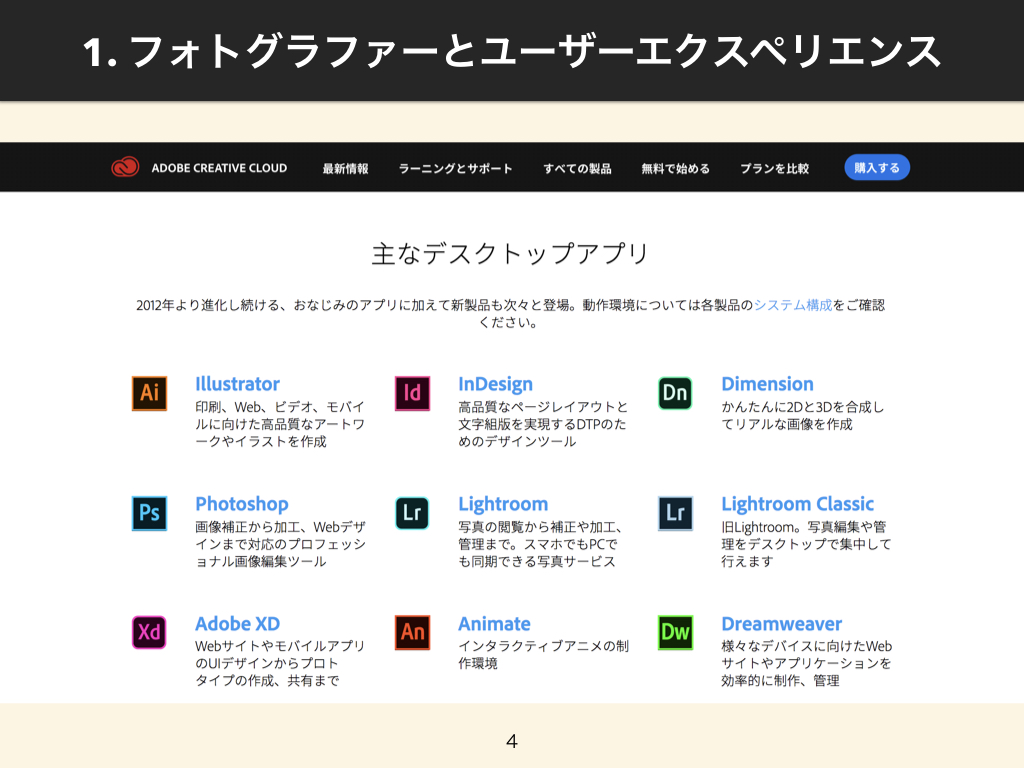Open the Lightroom Classic title link

[x=797, y=504]
